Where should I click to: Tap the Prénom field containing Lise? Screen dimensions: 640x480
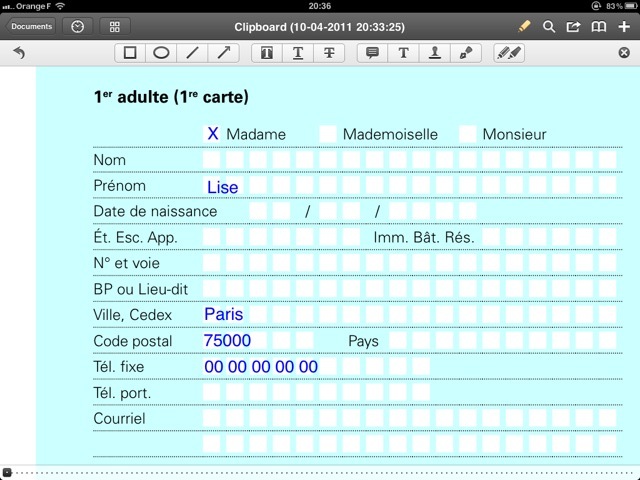(x=223, y=186)
